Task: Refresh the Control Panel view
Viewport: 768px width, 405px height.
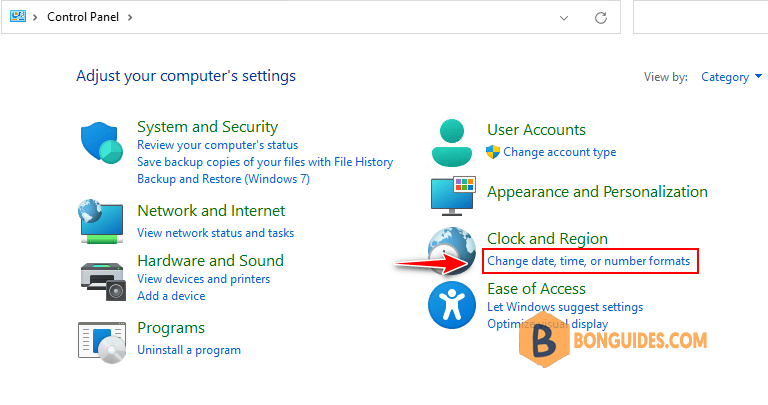Action: coord(601,18)
